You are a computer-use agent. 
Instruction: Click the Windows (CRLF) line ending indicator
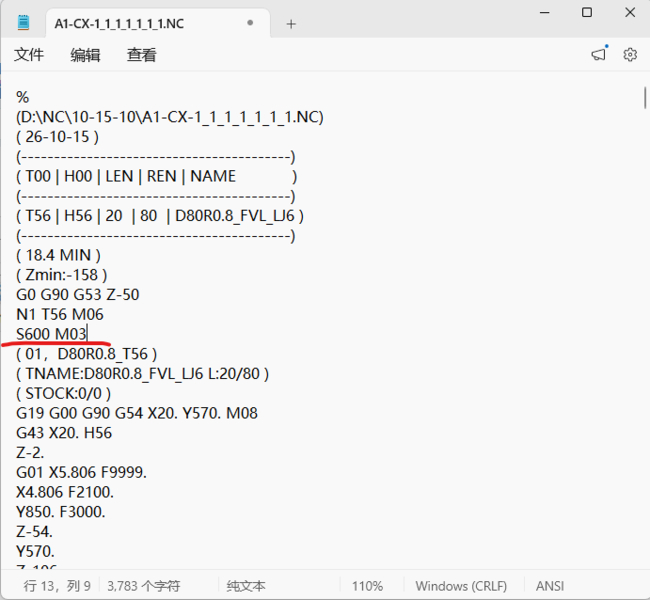tap(461, 586)
